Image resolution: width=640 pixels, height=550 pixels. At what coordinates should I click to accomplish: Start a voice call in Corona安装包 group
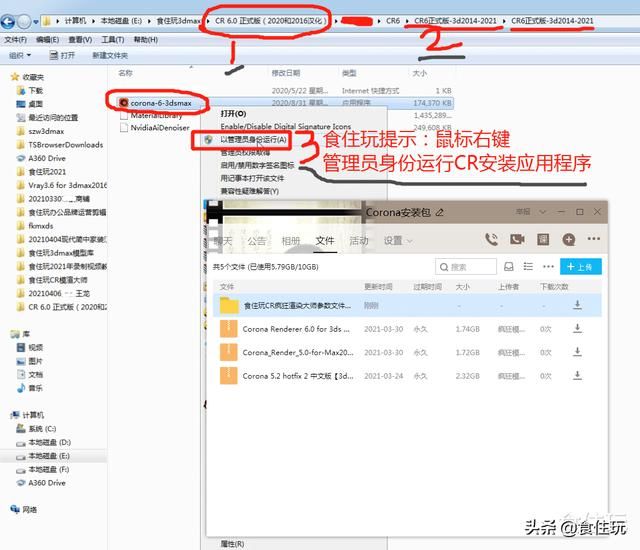(x=491, y=239)
